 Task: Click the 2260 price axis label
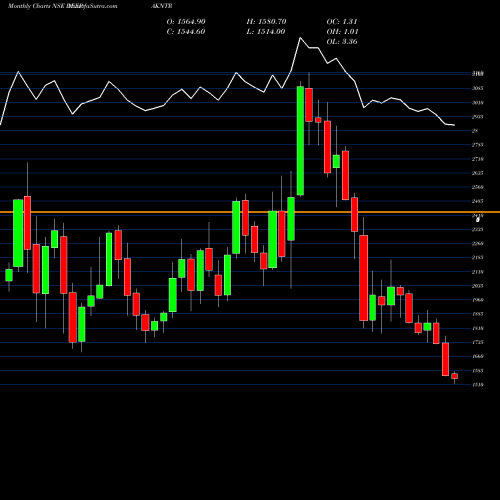pos(478,243)
